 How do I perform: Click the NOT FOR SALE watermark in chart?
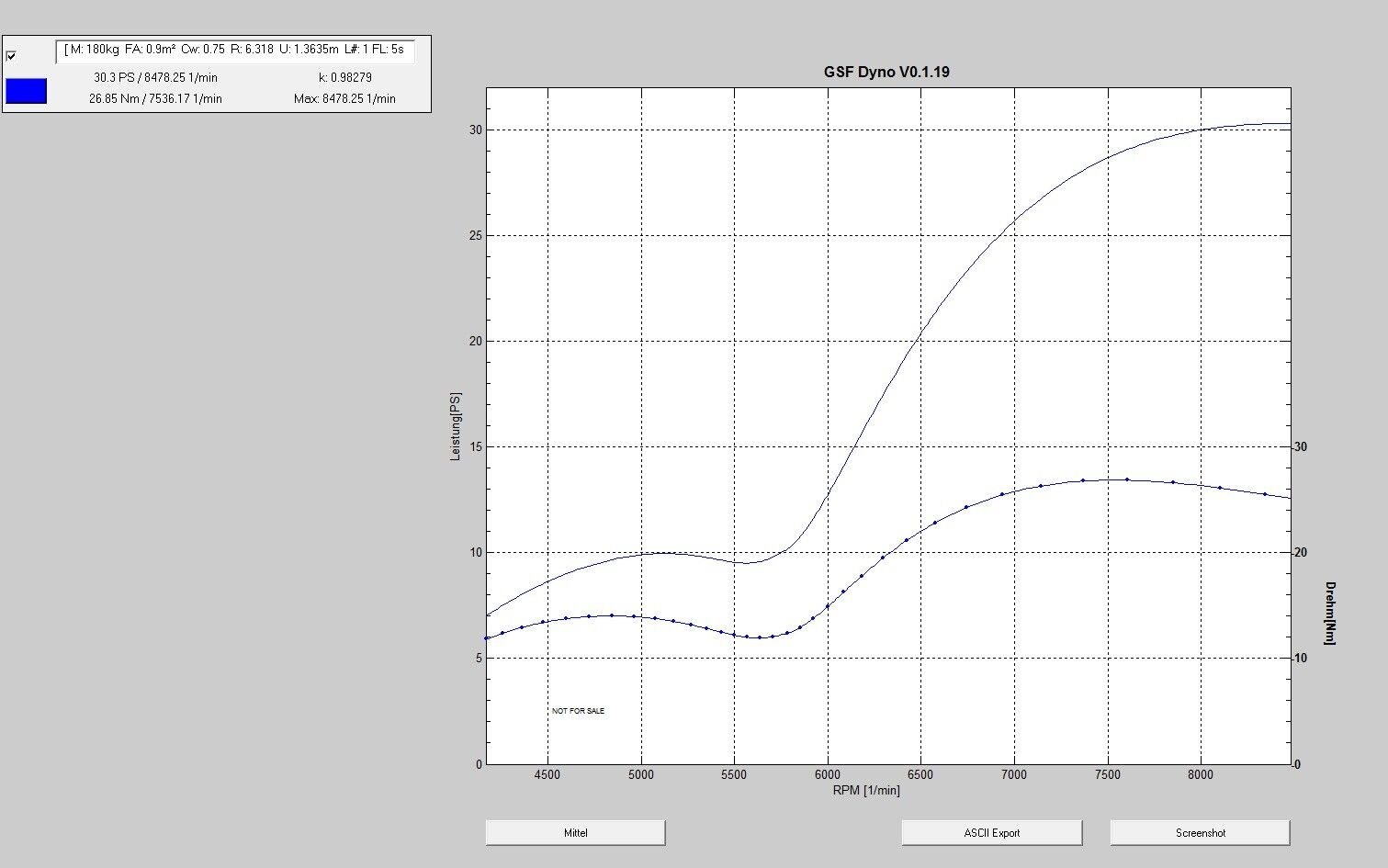point(578,711)
